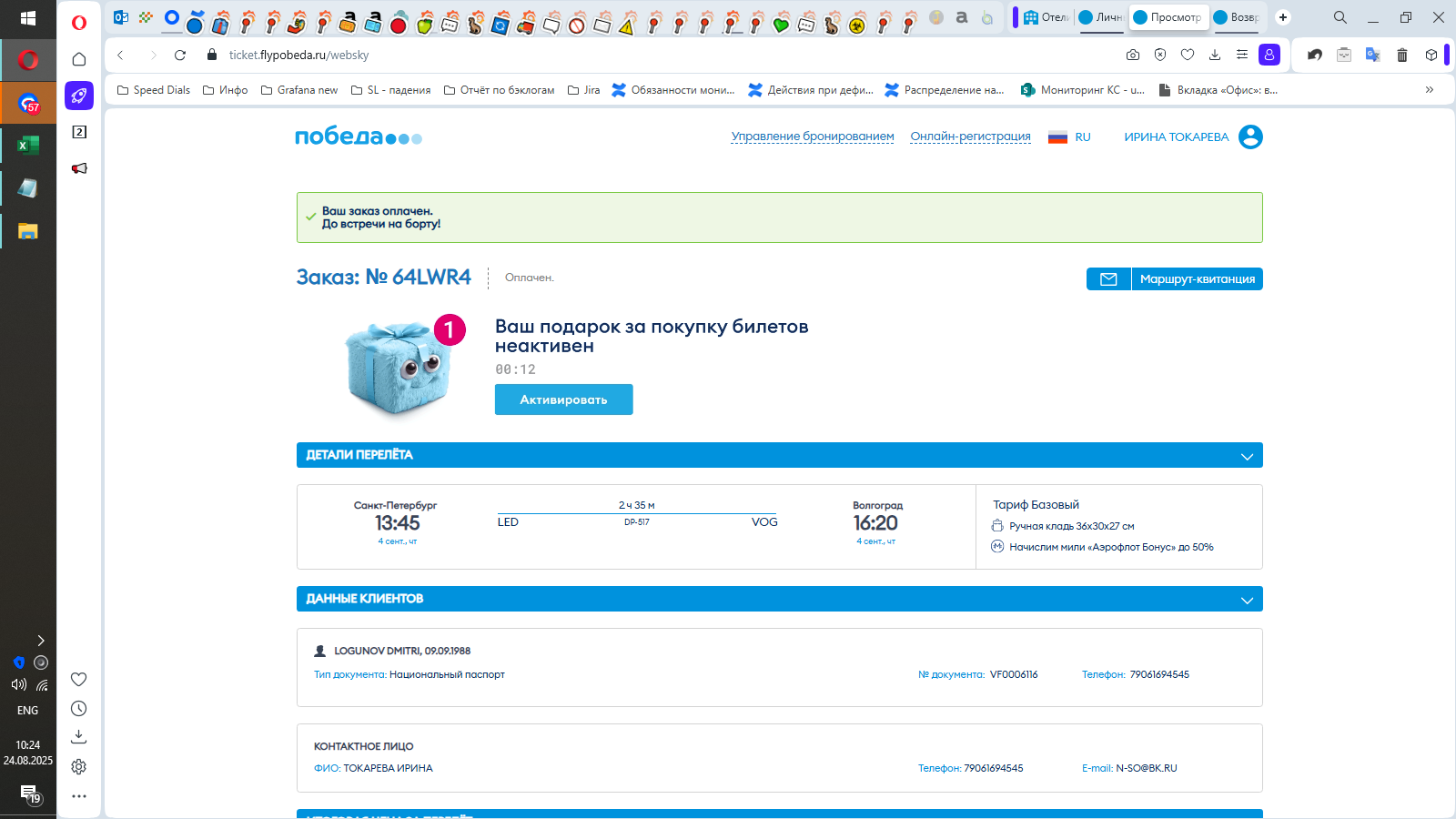Click the ENG keyboard language indicator
Viewport: 1456px width, 819px height.
pyautogui.click(x=28, y=711)
